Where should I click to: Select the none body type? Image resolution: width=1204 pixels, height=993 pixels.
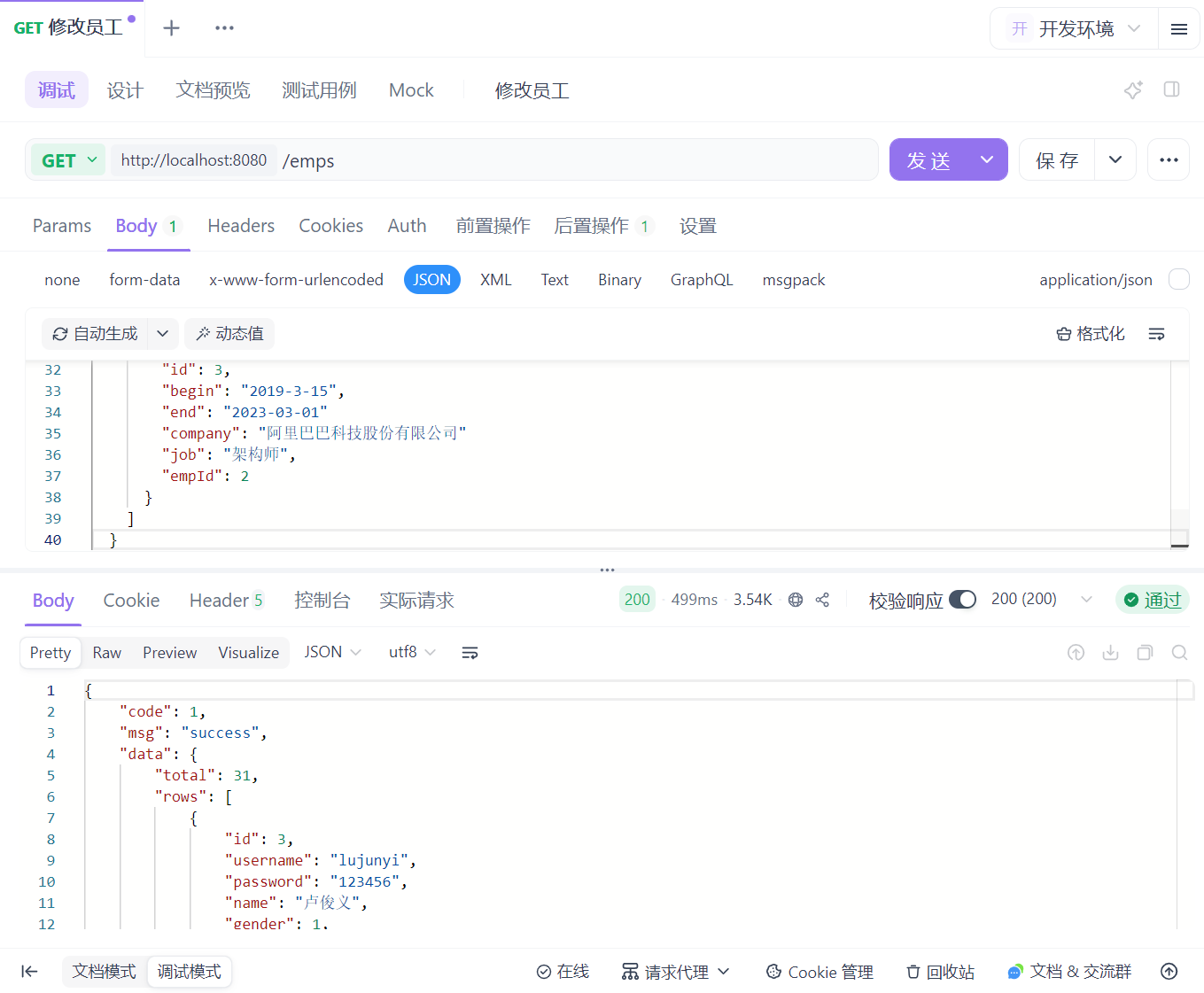tap(62, 280)
